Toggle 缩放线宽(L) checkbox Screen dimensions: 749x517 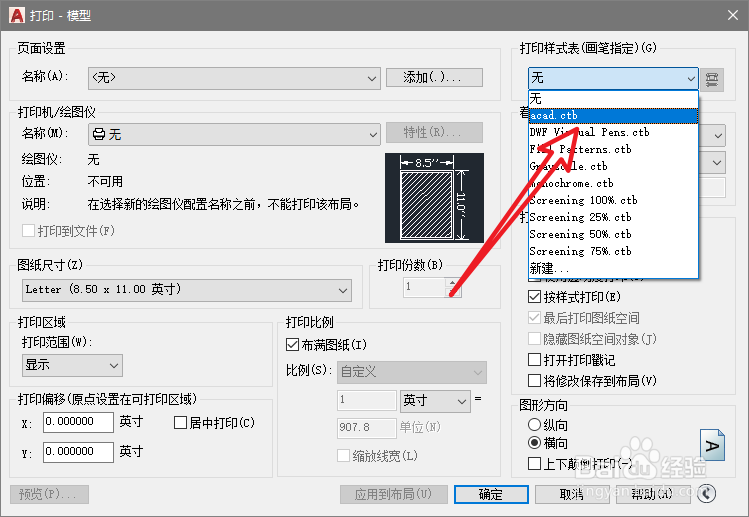(343, 456)
